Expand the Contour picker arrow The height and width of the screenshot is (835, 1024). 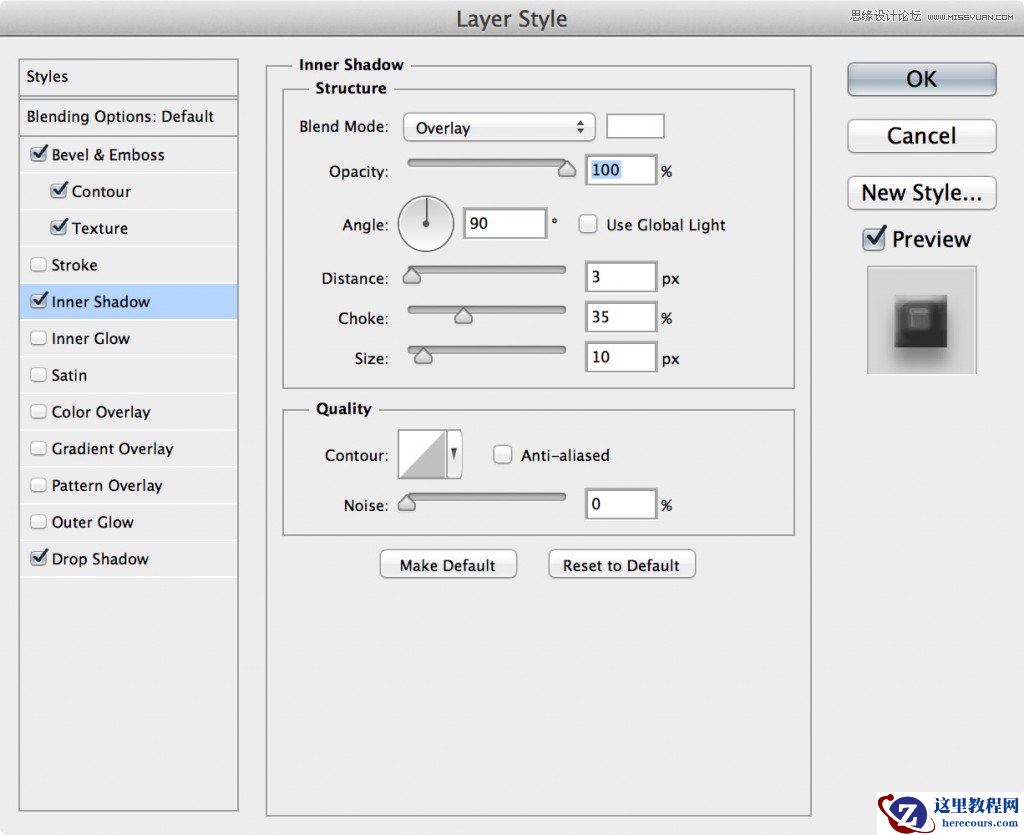coord(454,454)
